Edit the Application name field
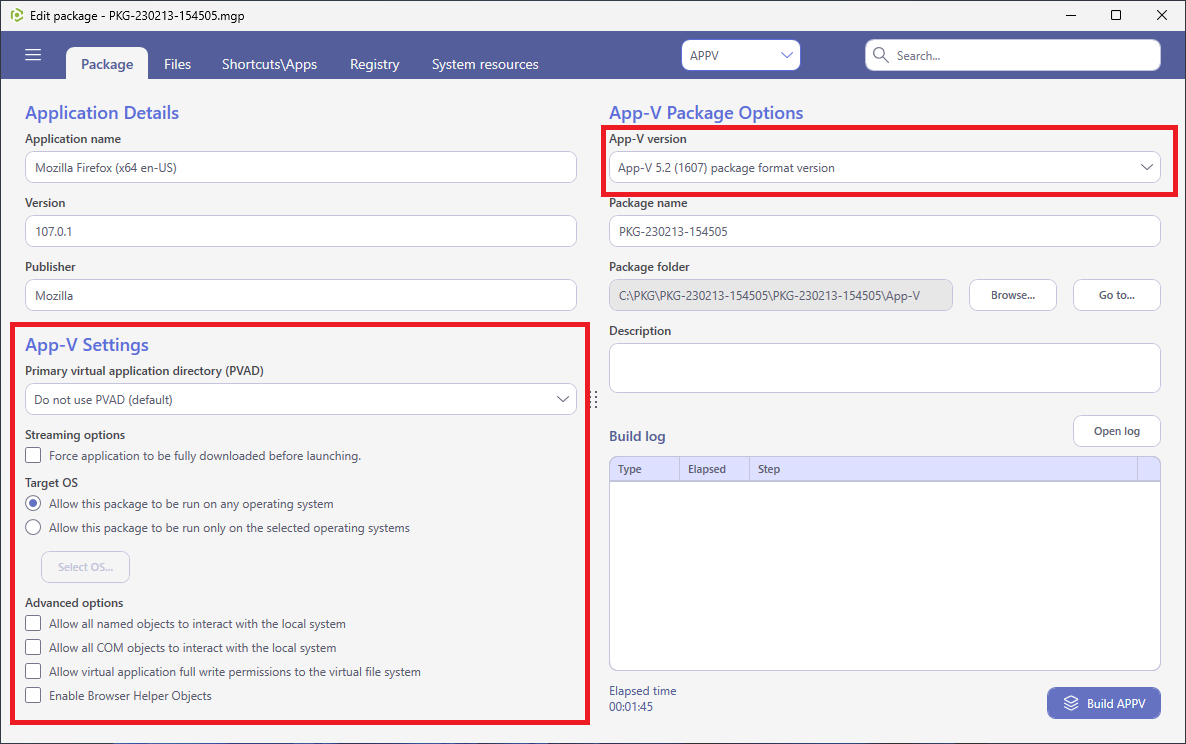The height and width of the screenshot is (744, 1186). click(x=301, y=167)
